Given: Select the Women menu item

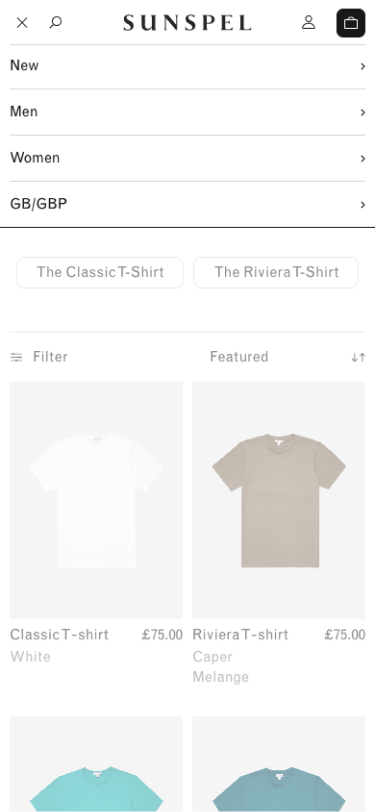Looking at the screenshot, I should coord(188,158).
